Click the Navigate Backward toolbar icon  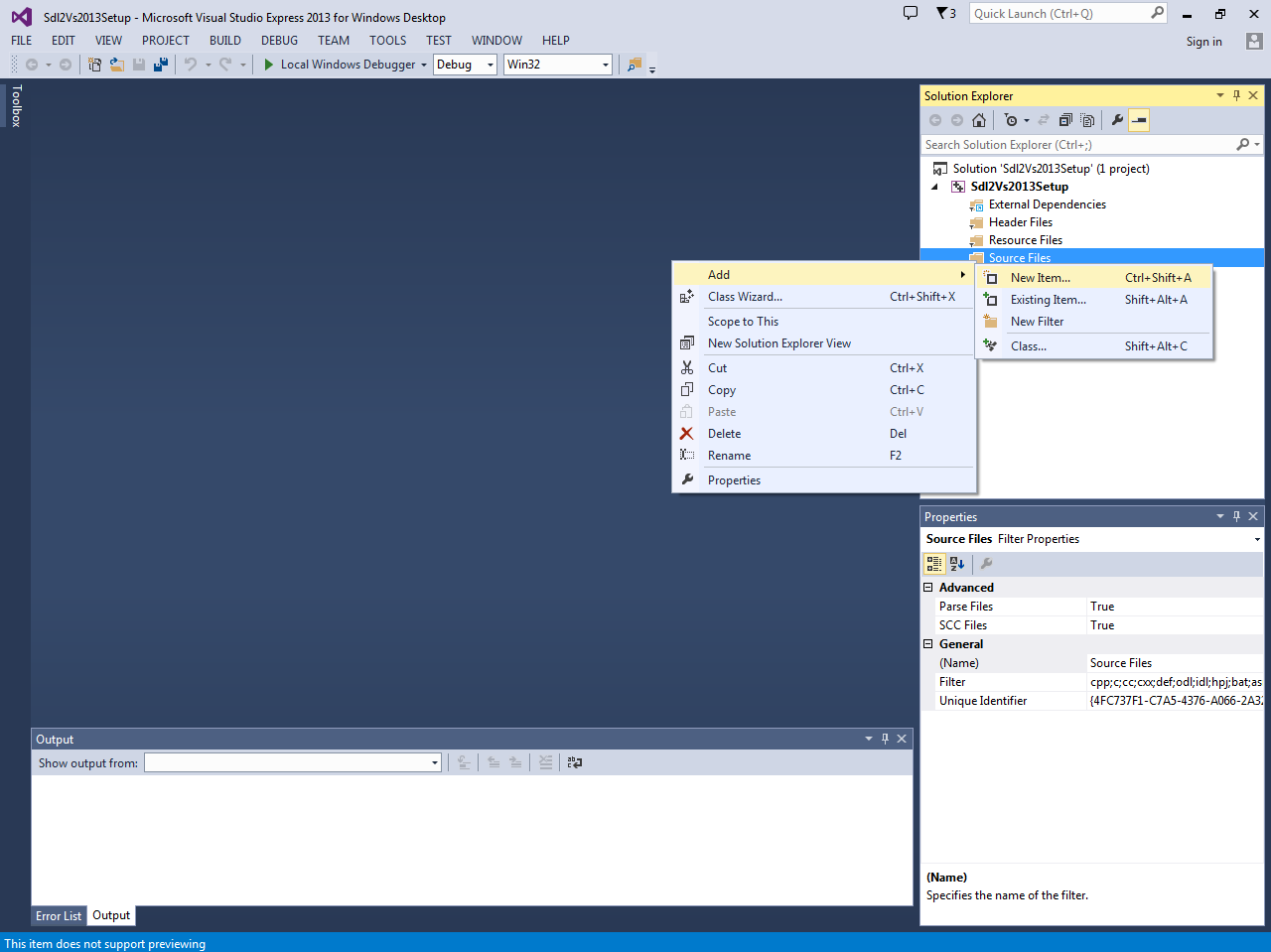pyautogui.click(x=31, y=64)
